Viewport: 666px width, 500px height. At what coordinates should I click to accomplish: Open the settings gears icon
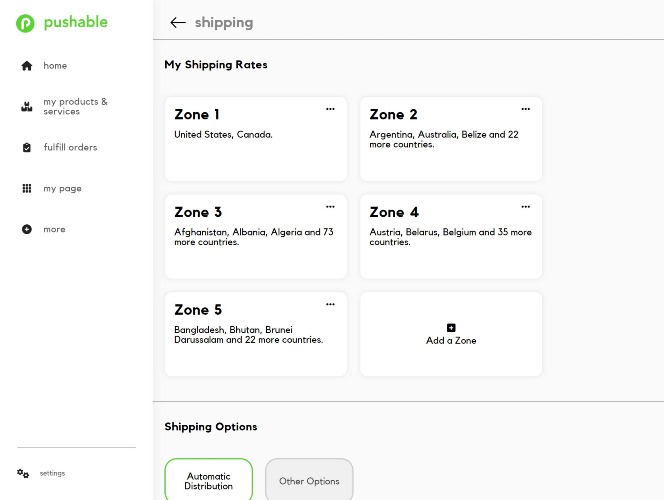coord(23,473)
